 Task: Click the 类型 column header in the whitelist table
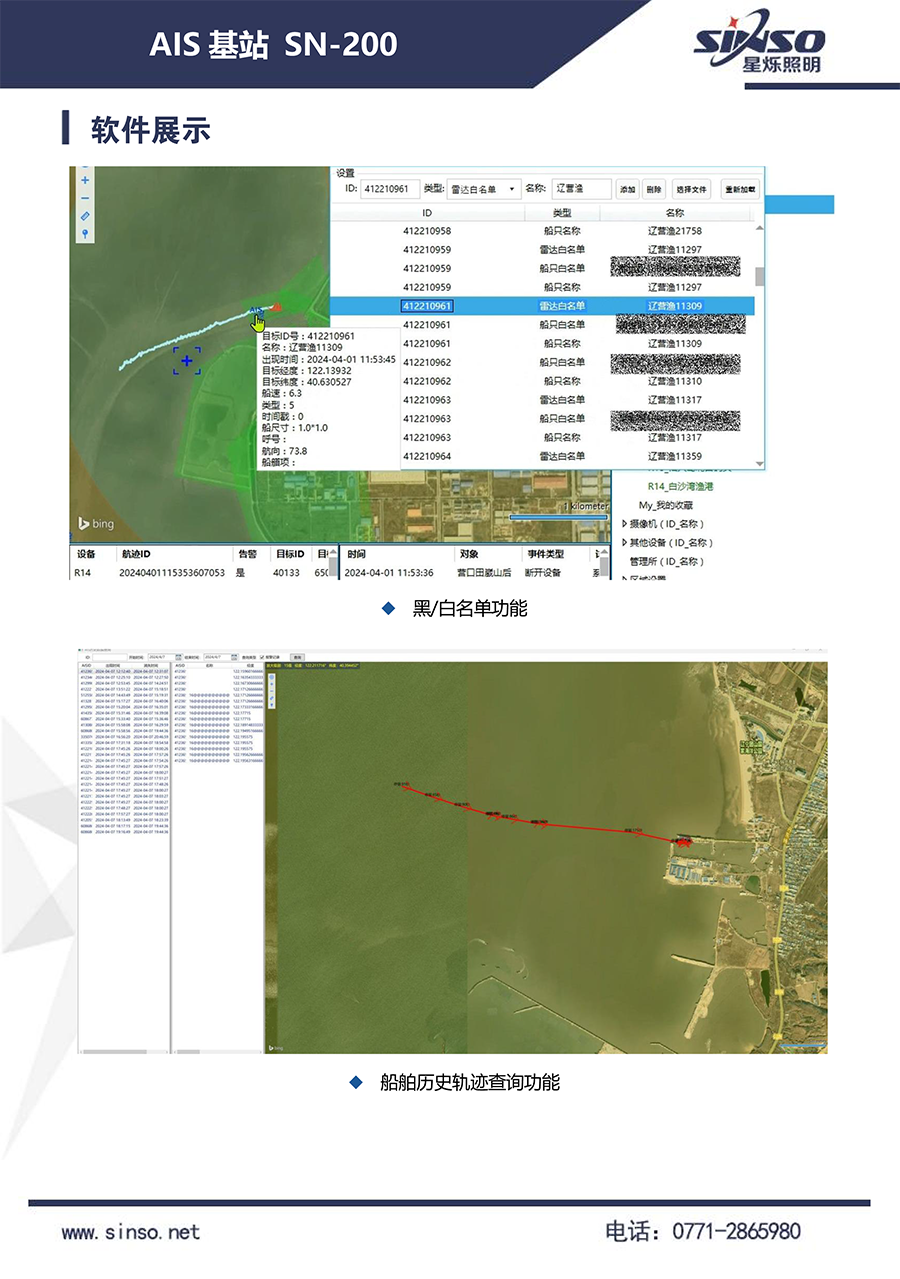tap(561, 213)
